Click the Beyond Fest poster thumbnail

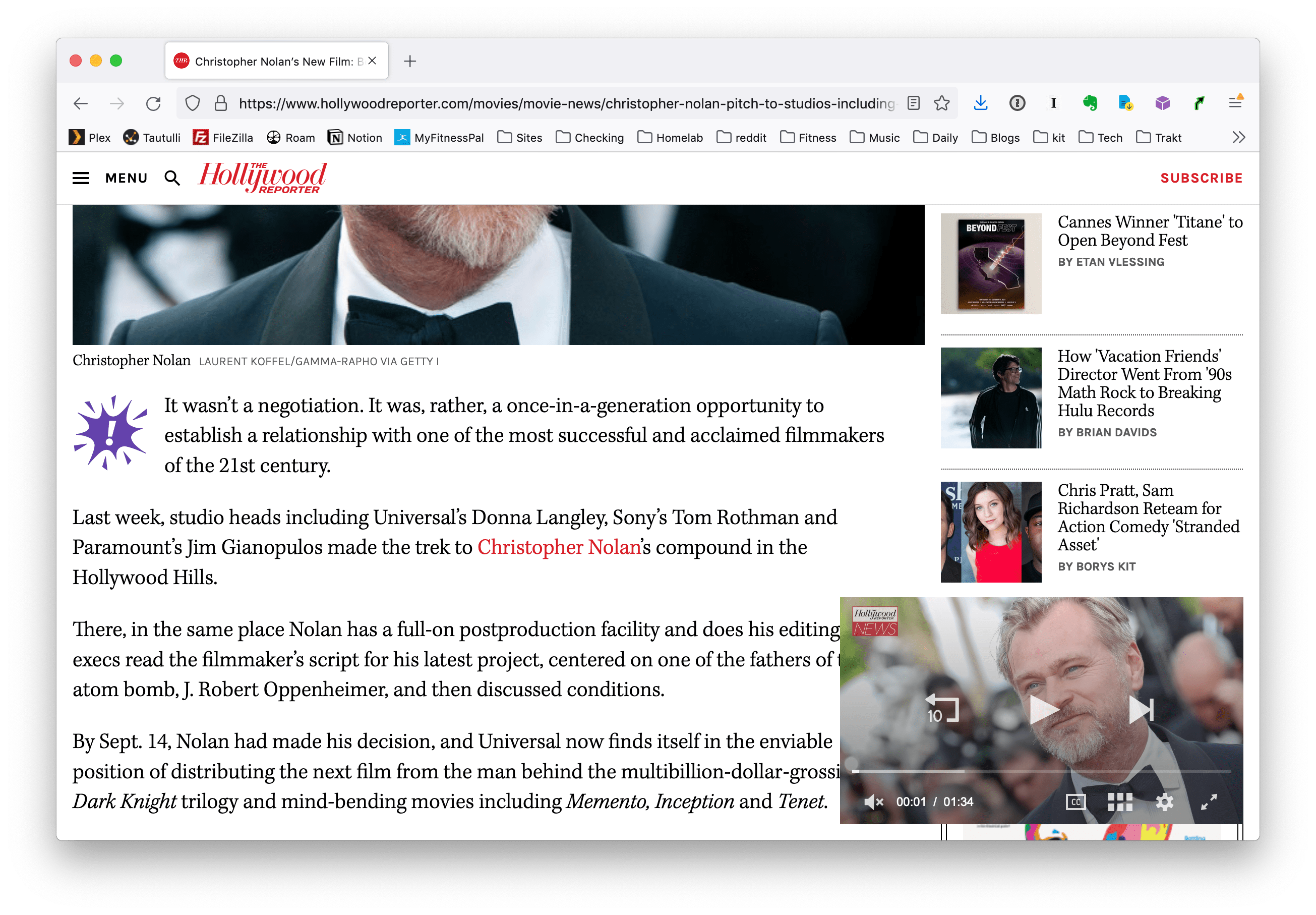pyautogui.click(x=991, y=264)
